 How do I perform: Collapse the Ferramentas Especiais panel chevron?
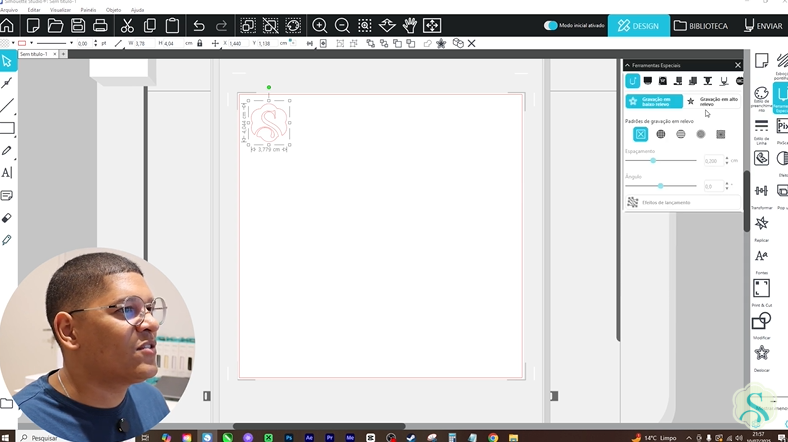pos(627,65)
